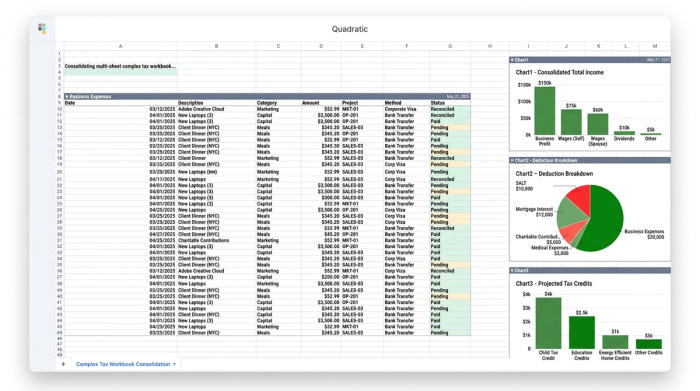Screen dimensions: 700x391
Task: Select column A header
Action: click(121, 46)
